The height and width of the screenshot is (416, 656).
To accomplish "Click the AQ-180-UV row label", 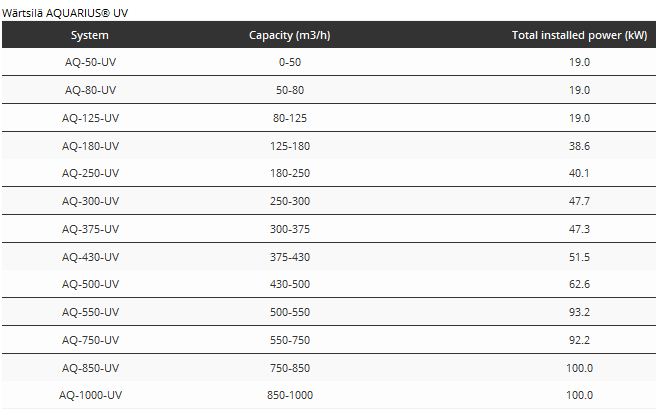I will [x=90, y=146].
